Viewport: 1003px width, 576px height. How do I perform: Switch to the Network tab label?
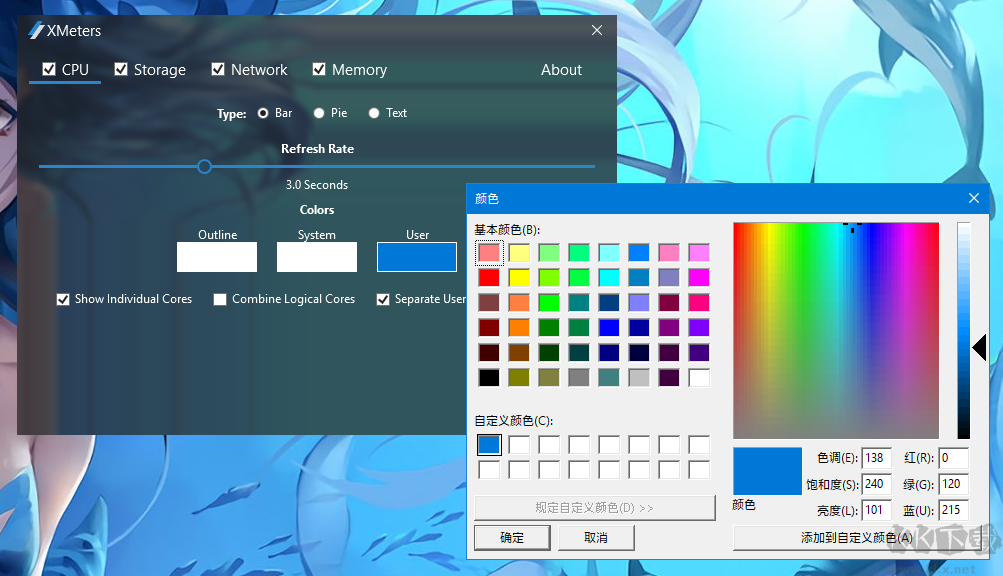259,70
